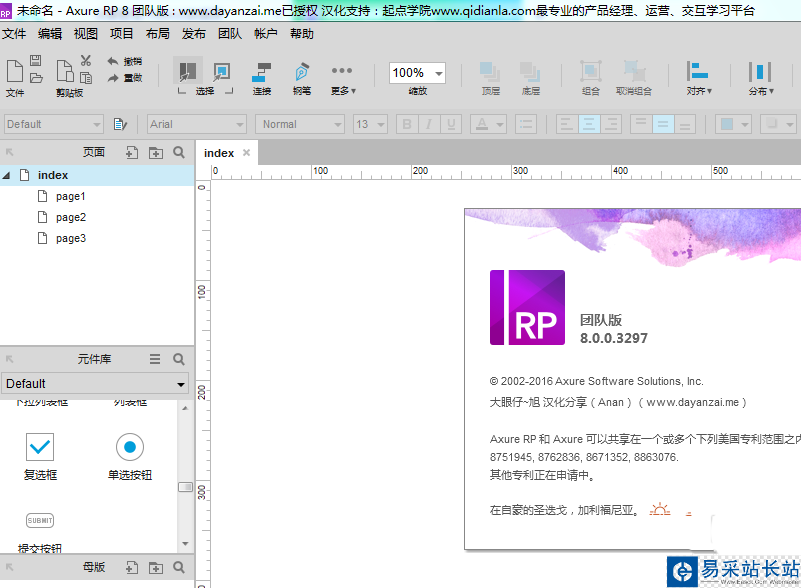This screenshot has width=801, height=588.
Task: Activate contained selection mode tool
Action: pyautogui.click(x=221, y=72)
